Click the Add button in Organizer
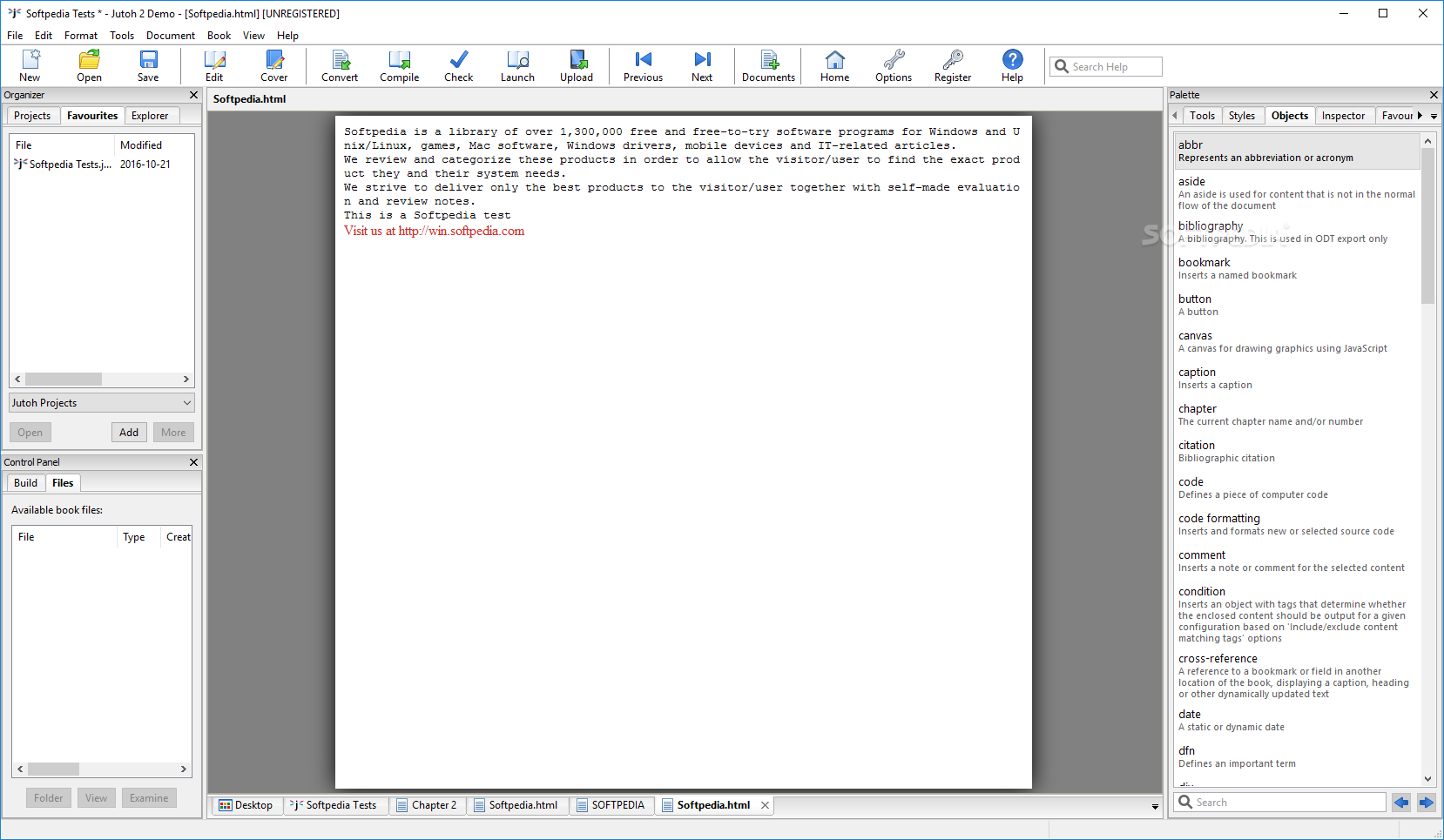This screenshot has width=1444, height=840. (129, 433)
